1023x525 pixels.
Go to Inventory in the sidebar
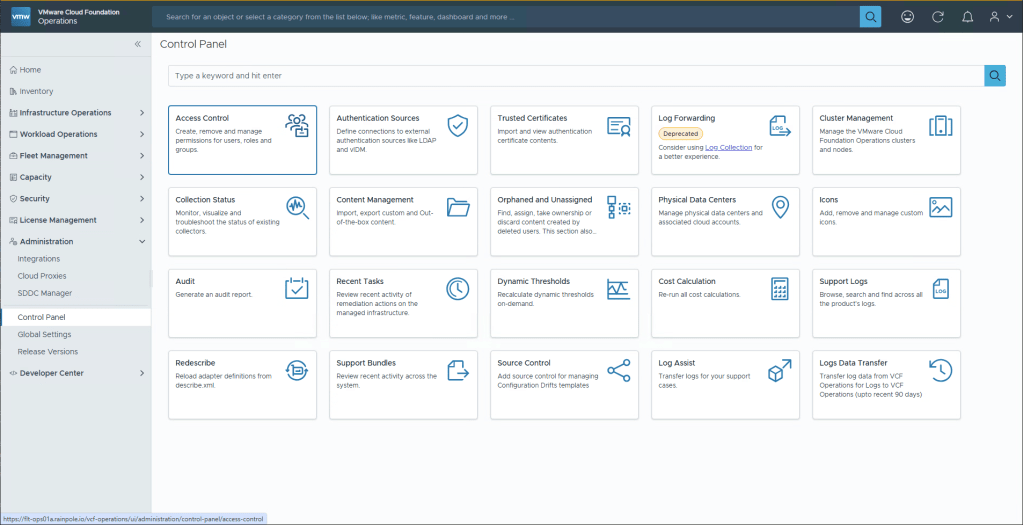[36, 91]
